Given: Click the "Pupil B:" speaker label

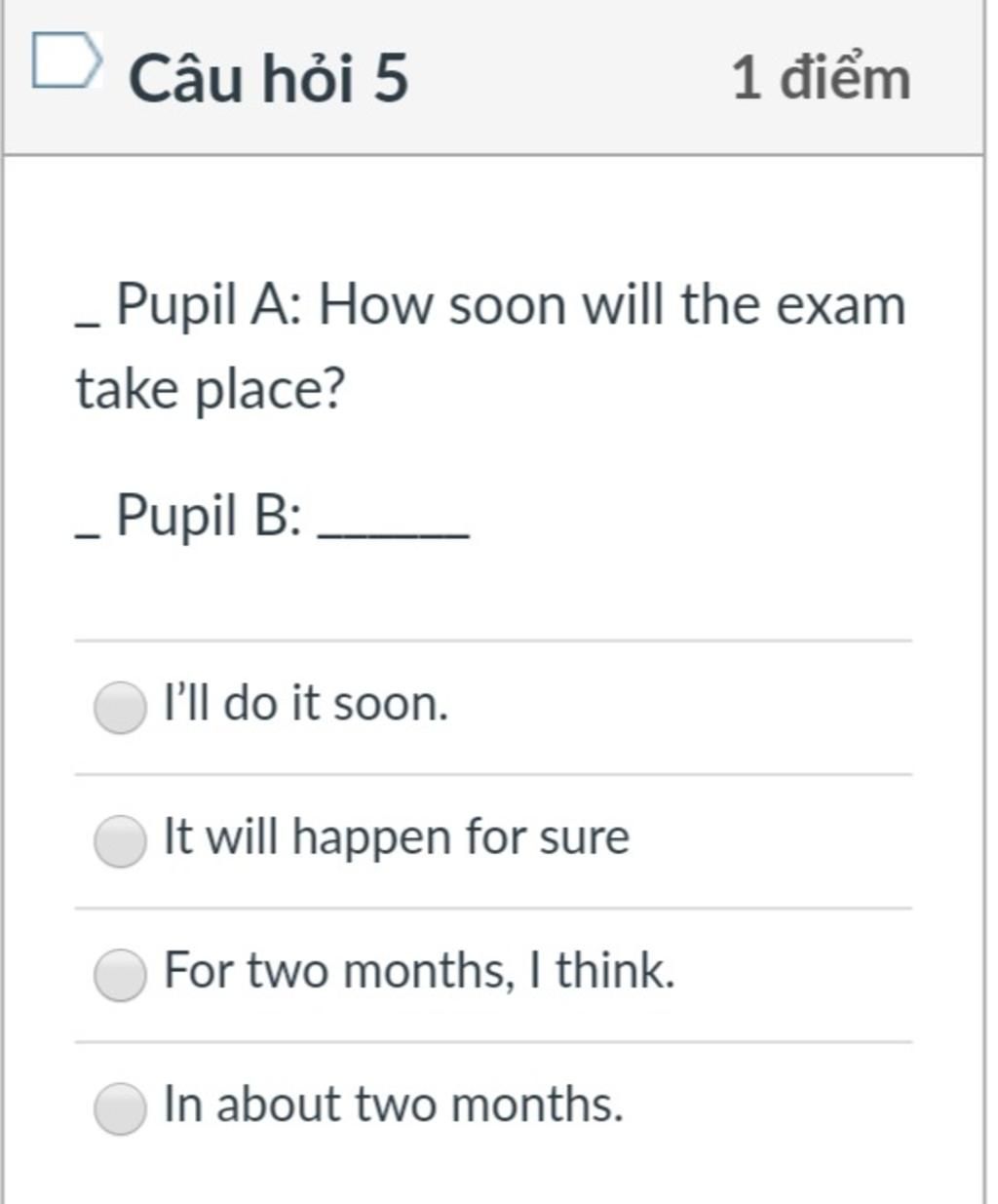Looking at the screenshot, I should point(209,516).
